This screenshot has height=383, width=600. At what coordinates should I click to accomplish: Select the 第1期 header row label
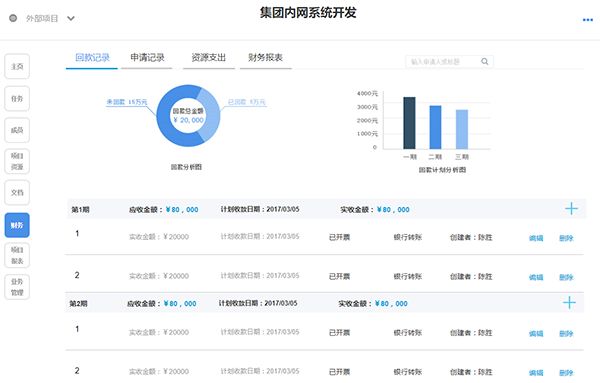(80, 209)
